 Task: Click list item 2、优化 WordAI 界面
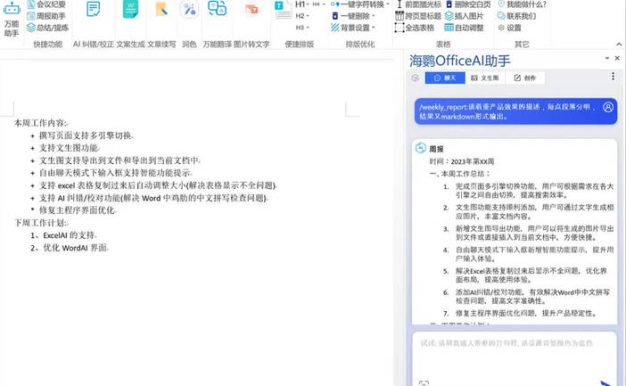pos(69,248)
